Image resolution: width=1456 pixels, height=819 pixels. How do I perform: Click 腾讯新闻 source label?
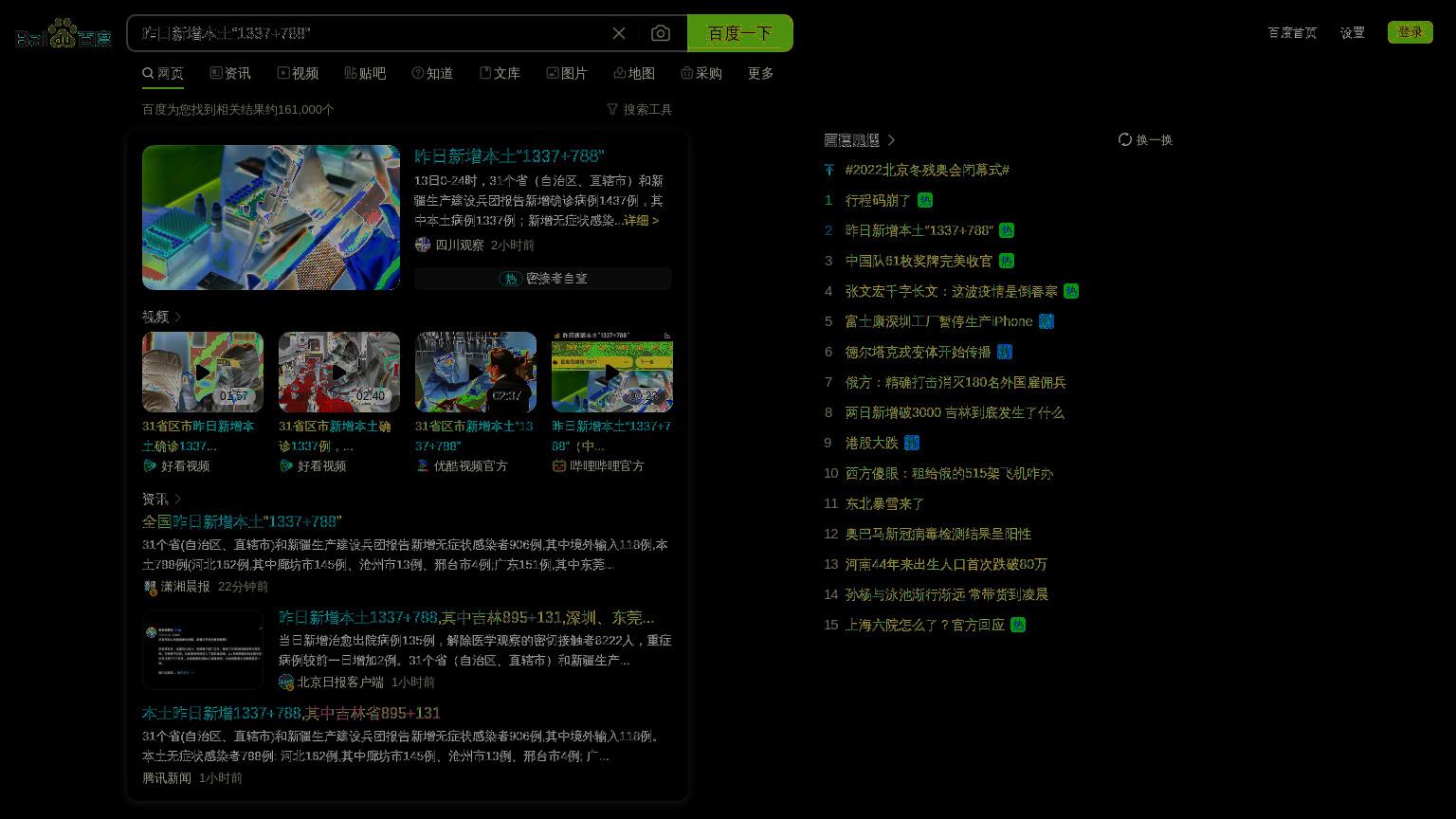pos(167,777)
